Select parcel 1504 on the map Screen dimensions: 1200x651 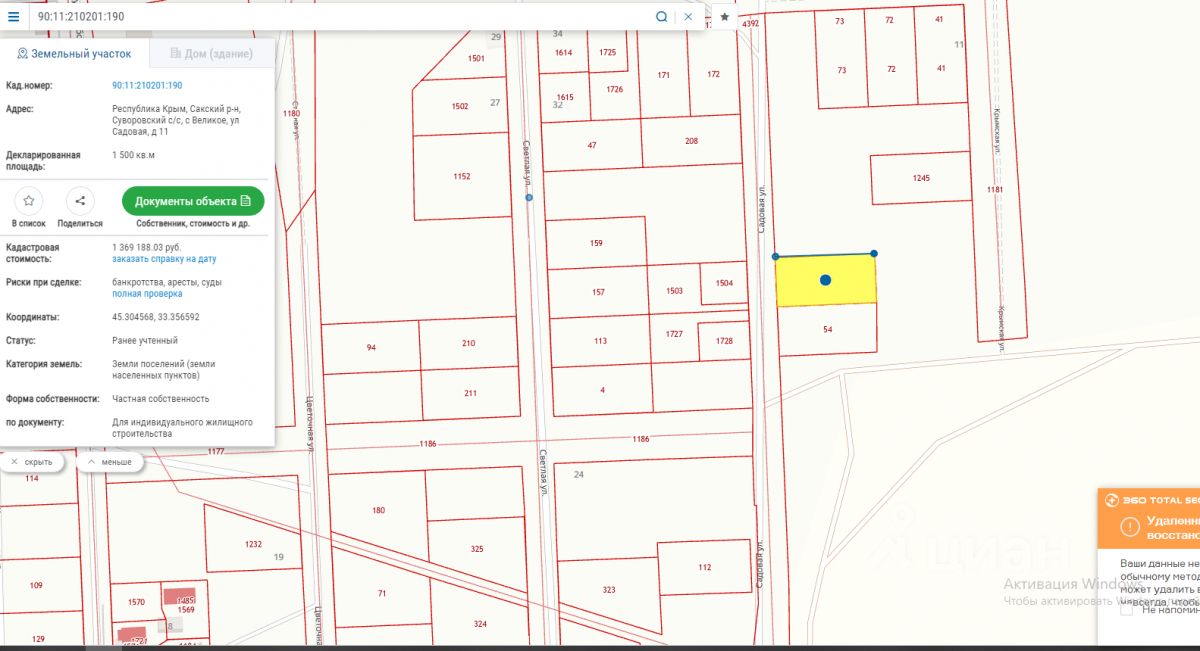[x=725, y=283]
